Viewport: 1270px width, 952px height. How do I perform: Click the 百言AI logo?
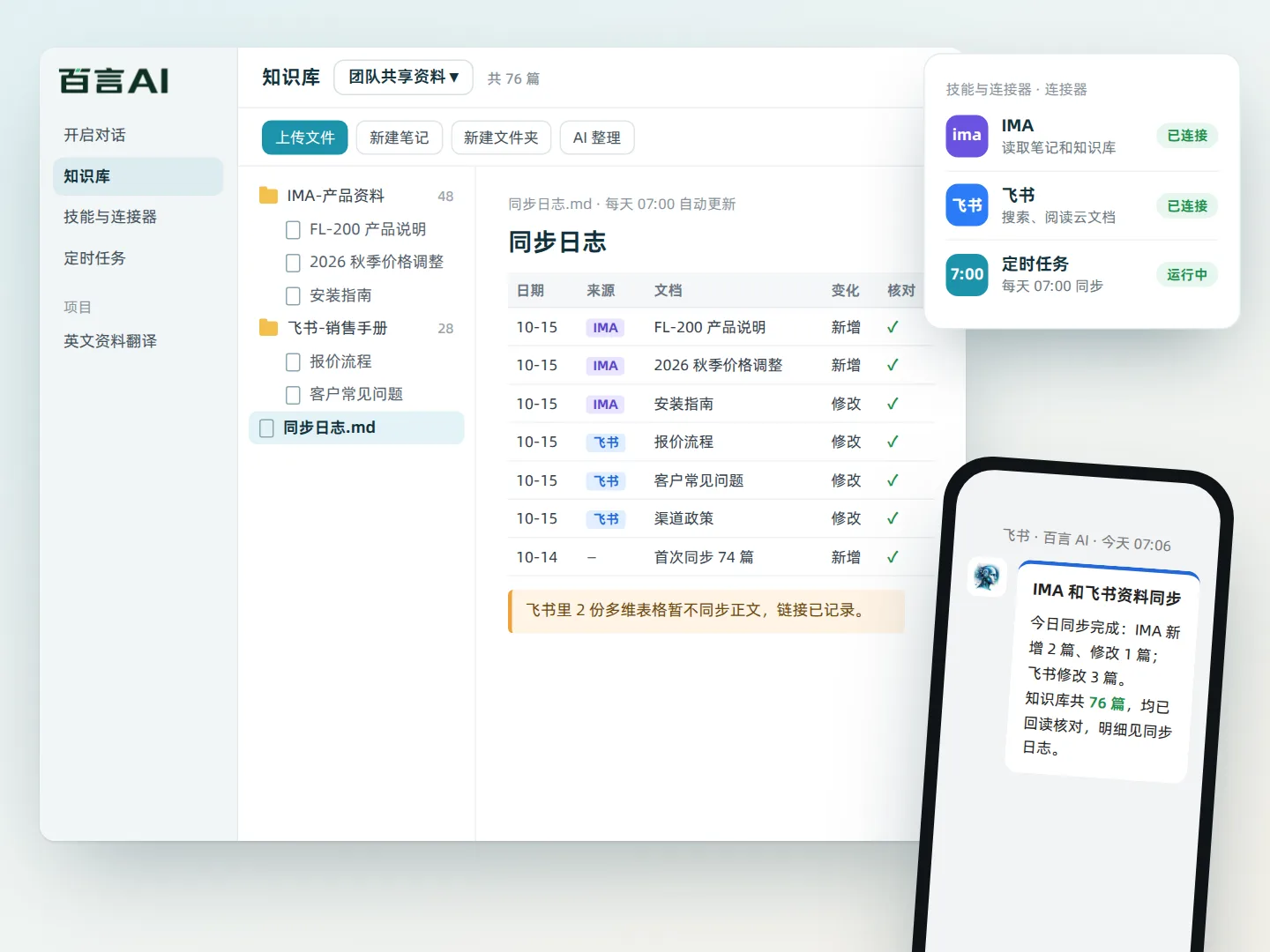click(114, 81)
